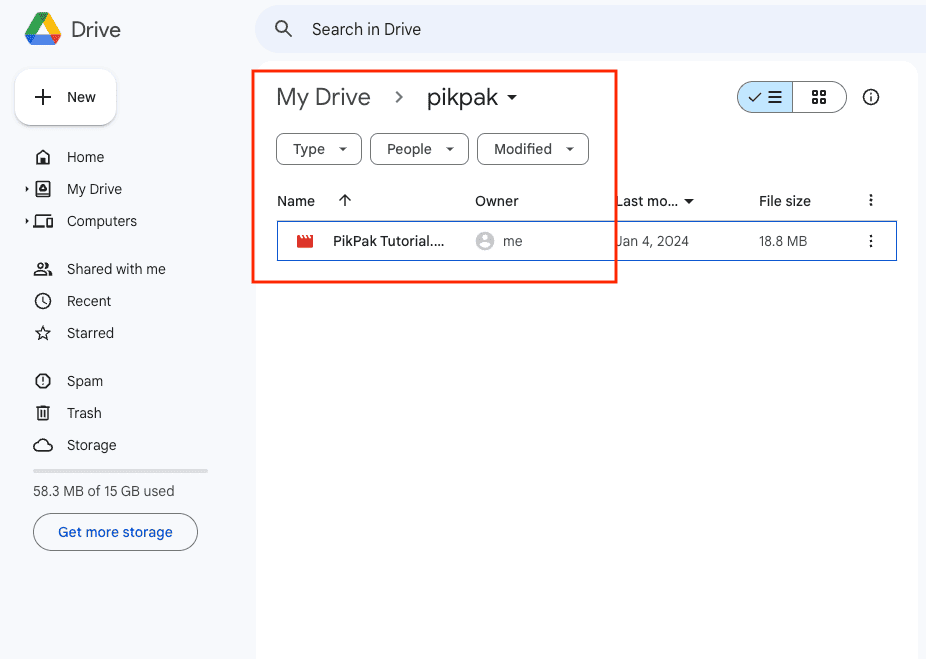Image resolution: width=926 pixels, height=659 pixels.
Task: Click the 18.8 MB size cell
Action: click(783, 241)
